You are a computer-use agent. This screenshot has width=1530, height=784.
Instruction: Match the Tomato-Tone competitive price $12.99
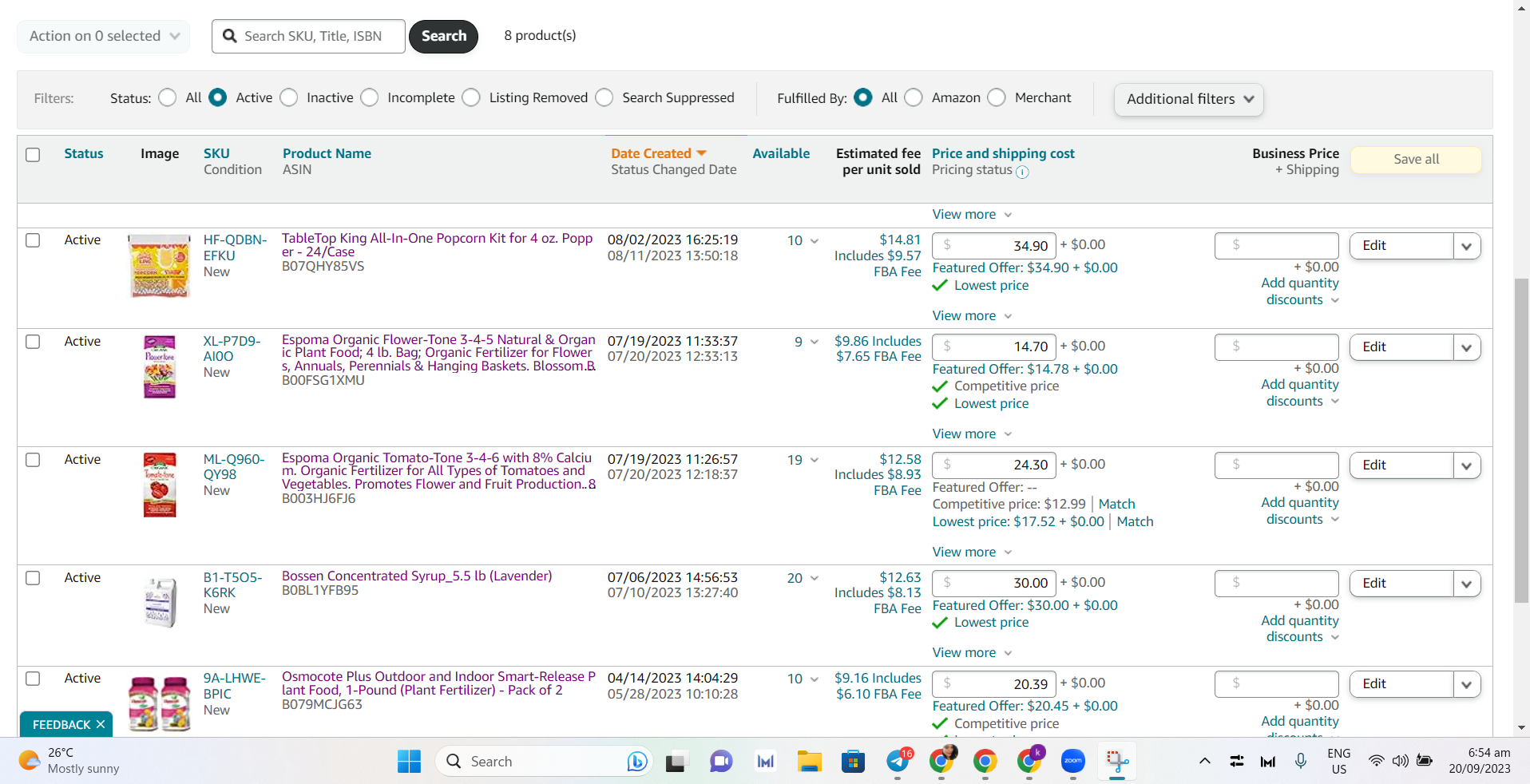tap(1116, 504)
